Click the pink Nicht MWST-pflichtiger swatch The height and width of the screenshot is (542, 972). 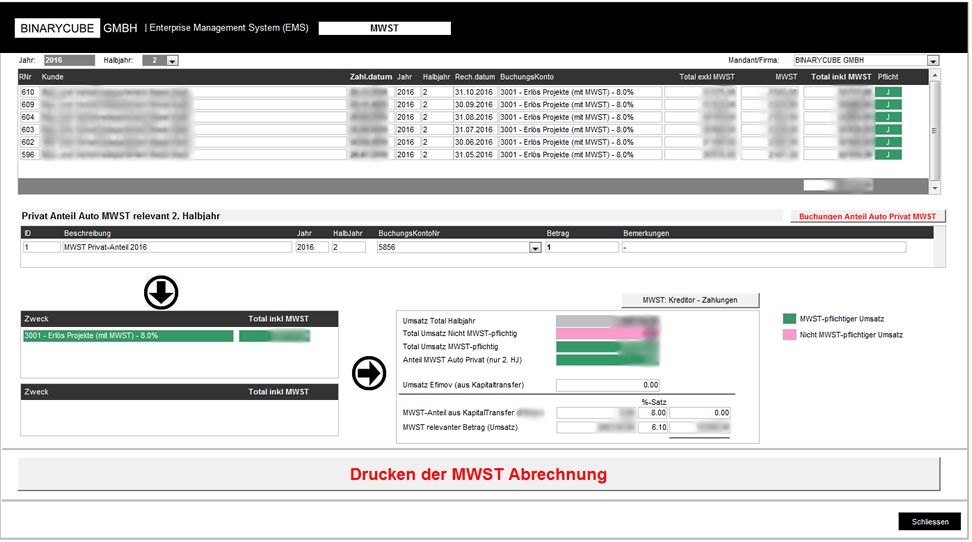click(789, 334)
